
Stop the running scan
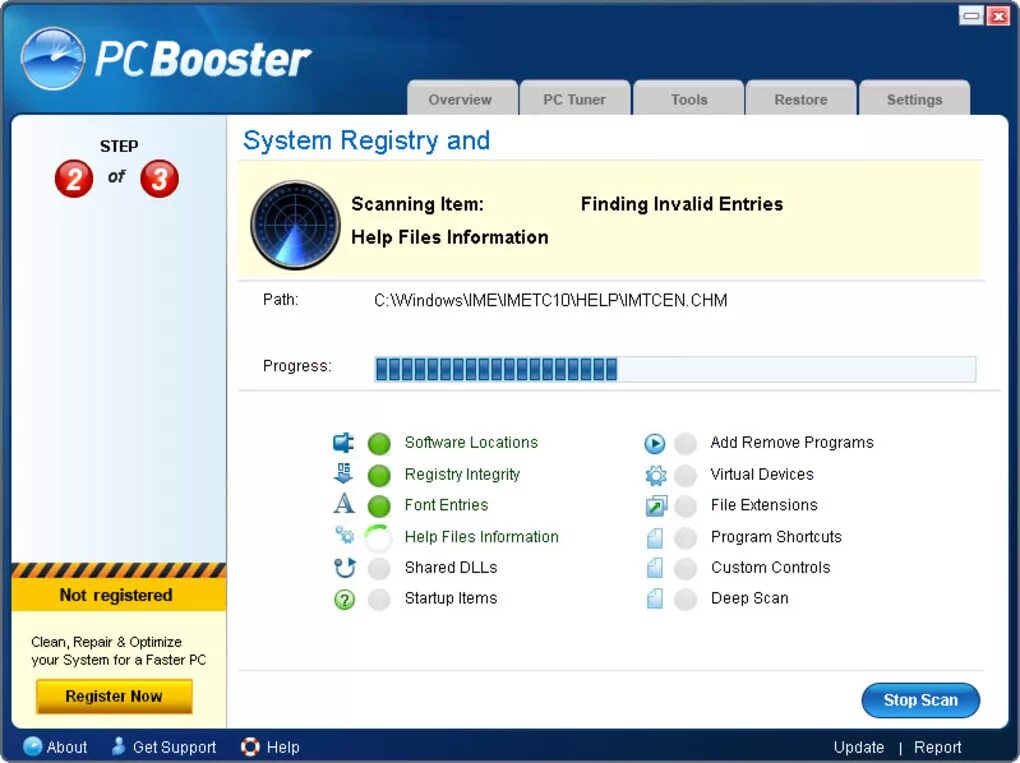(920, 700)
